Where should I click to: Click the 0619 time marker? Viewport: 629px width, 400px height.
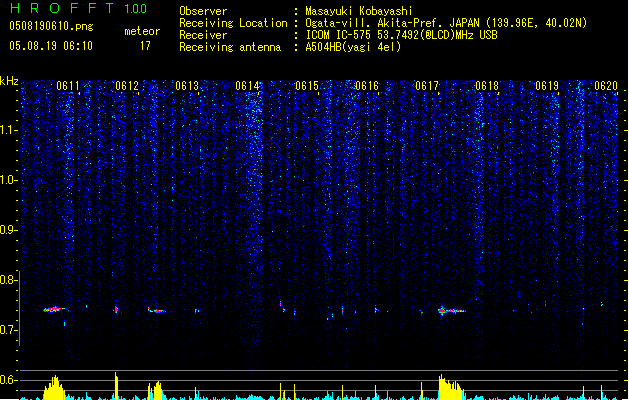pyautogui.click(x=547, y=86)
